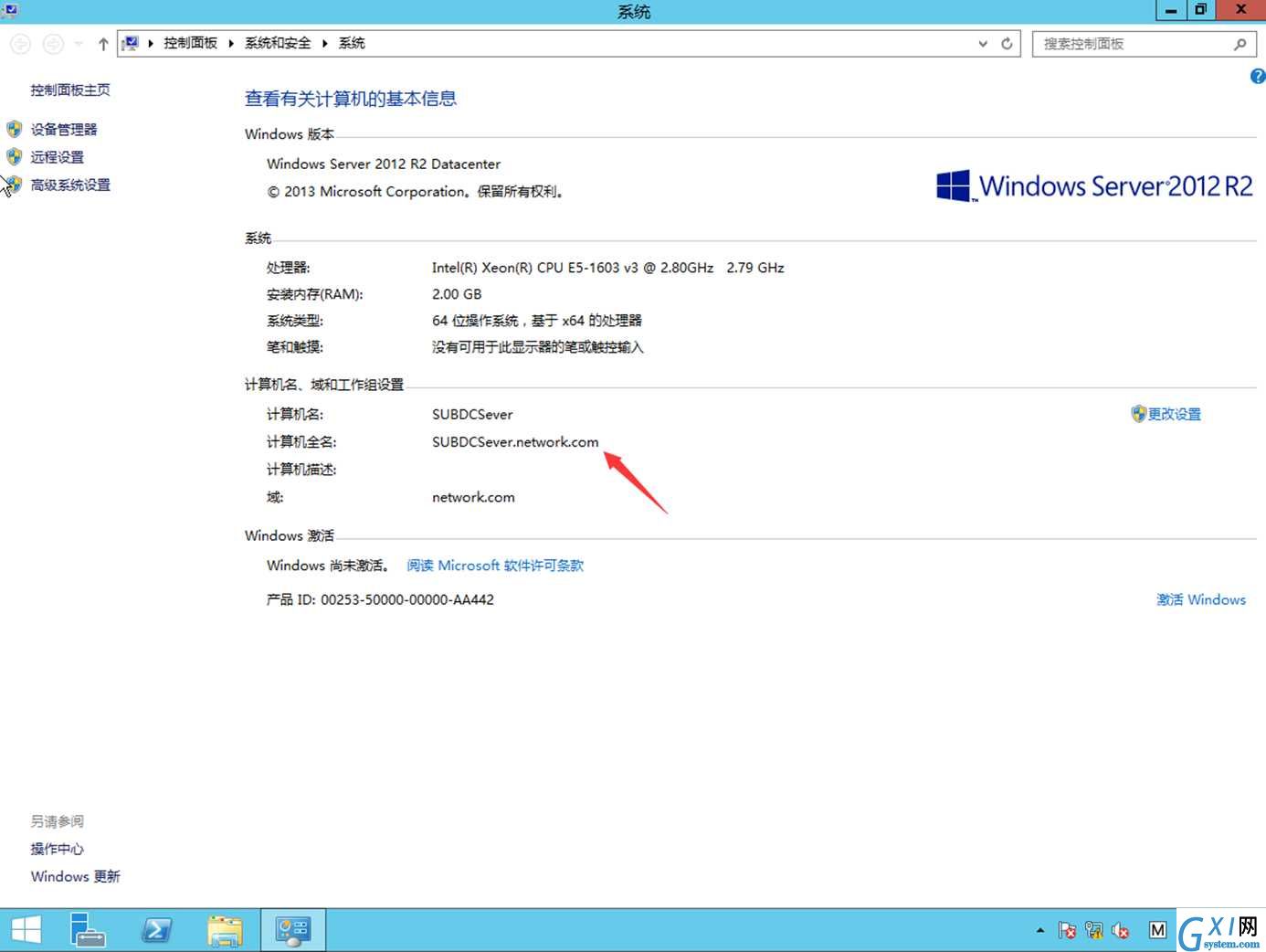The height and width of the screenshot is (952, 1266).
Task: Click the shield icon beside 远程设置
Action: point(14,156)
